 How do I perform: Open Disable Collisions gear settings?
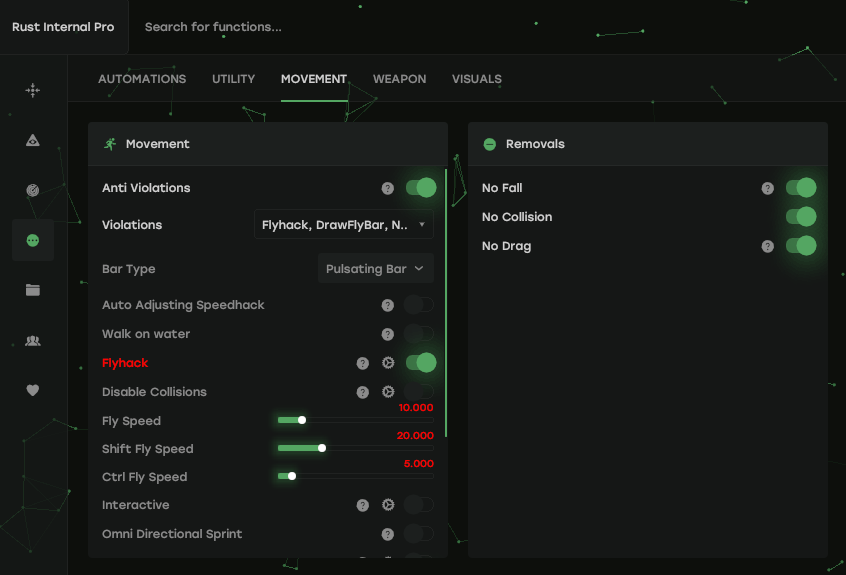[388, 392]
